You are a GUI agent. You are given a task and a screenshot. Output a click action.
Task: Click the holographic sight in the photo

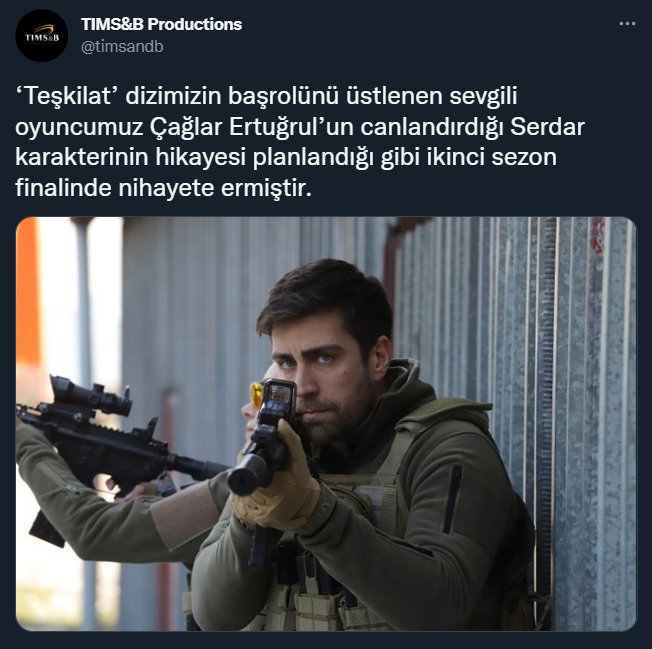(x=278, y=398)
